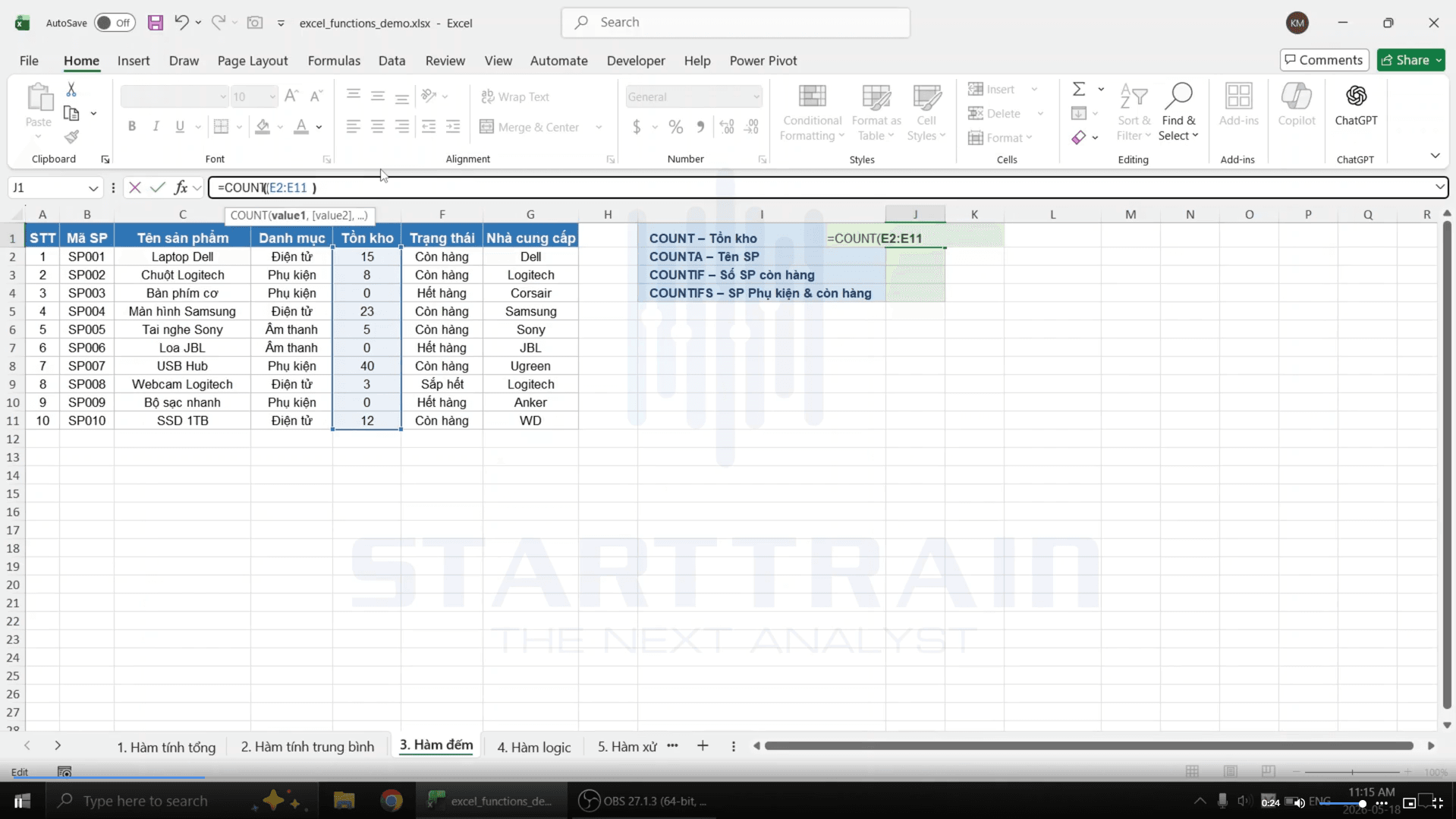
Task: Click the camera screenshot icon in quick access
Action: coord(255,23)
